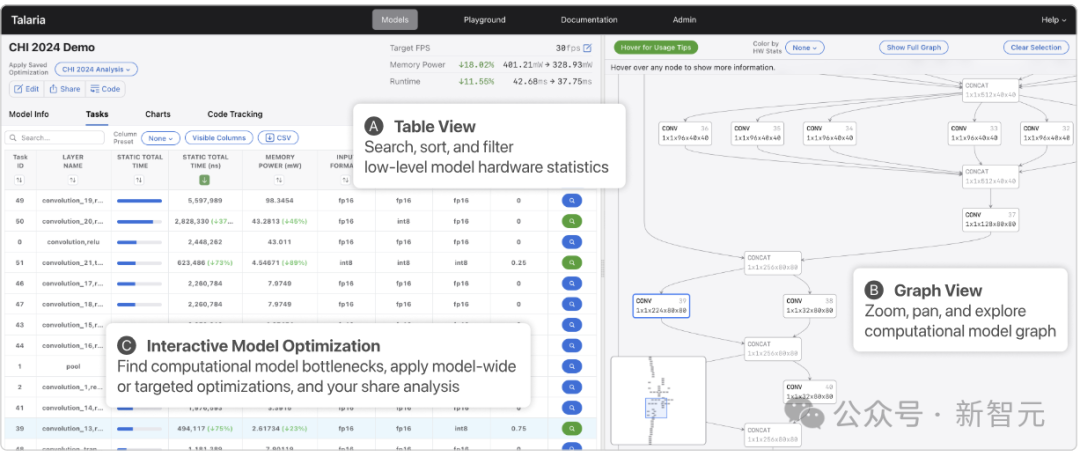Viewport: 1080px width, 457px height.
Task: Click the magnifier button in the convolution_19 row
Action: [572, 200]
